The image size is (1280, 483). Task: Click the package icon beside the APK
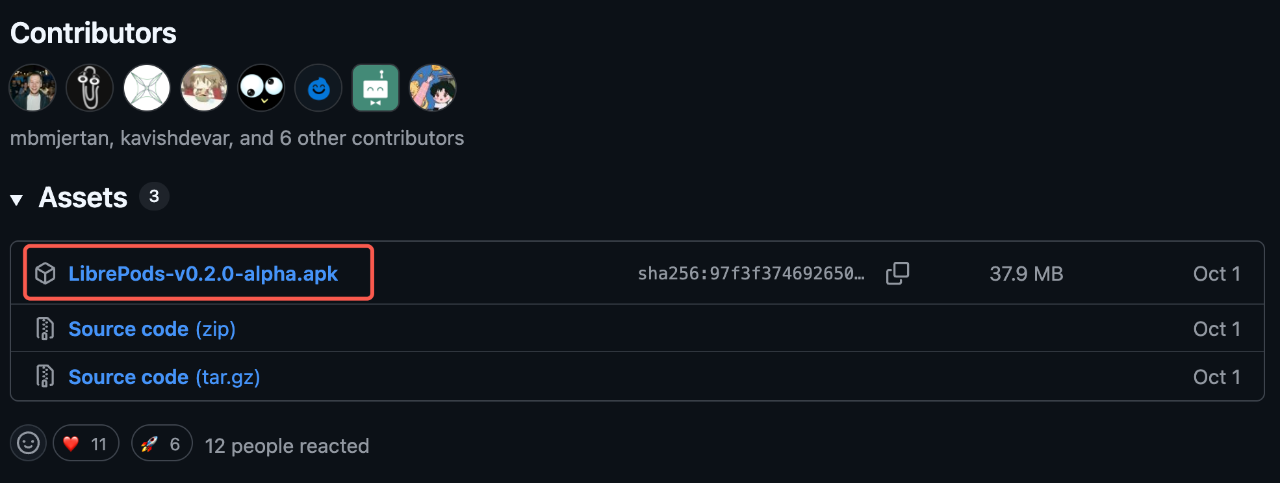pos(45,273)
